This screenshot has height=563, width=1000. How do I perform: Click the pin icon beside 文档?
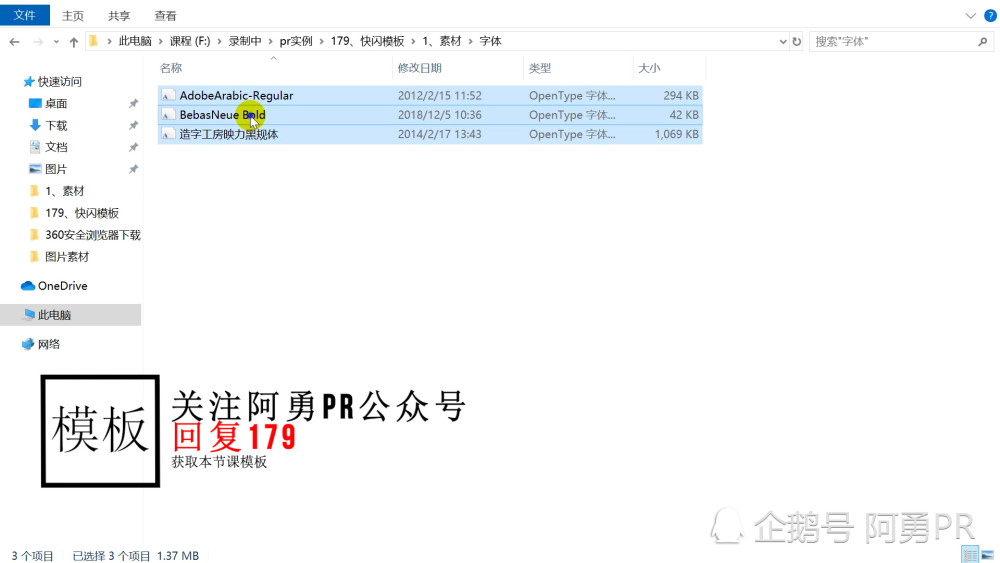[133, 147]
